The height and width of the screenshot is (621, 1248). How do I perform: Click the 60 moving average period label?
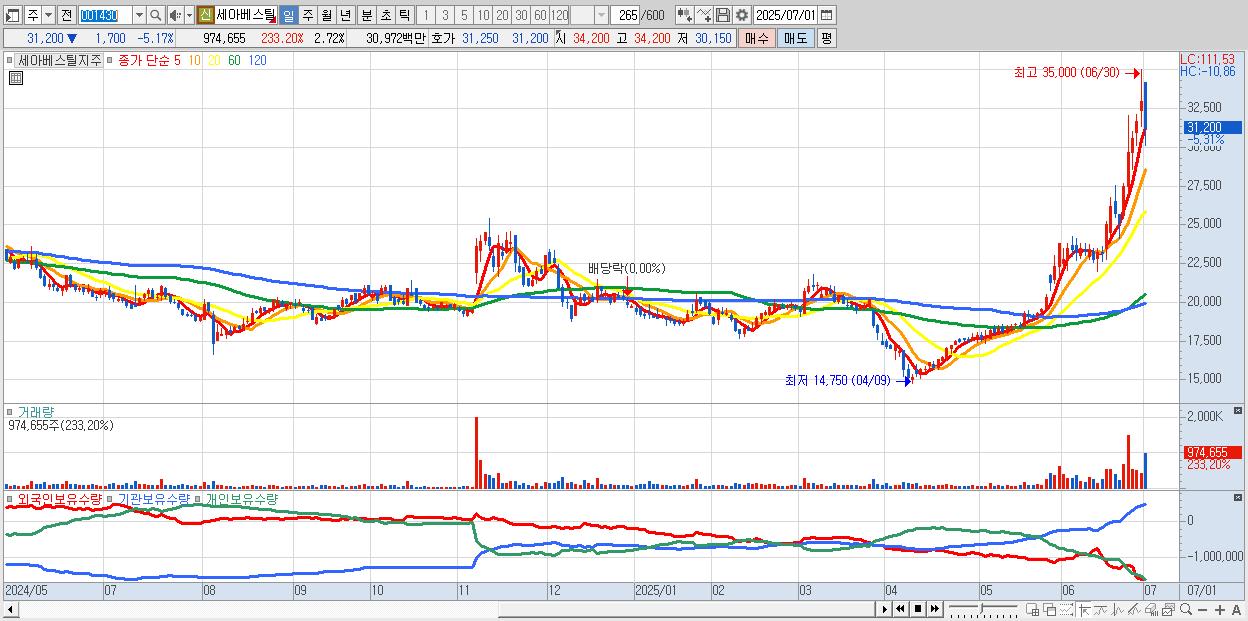pyautogui.click(x=234, y=60)
